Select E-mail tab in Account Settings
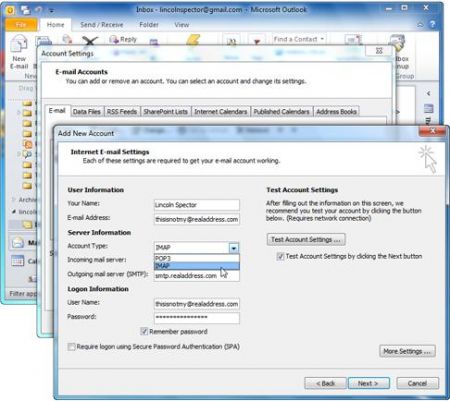The image size is (450, 401). tap(57, 111)
